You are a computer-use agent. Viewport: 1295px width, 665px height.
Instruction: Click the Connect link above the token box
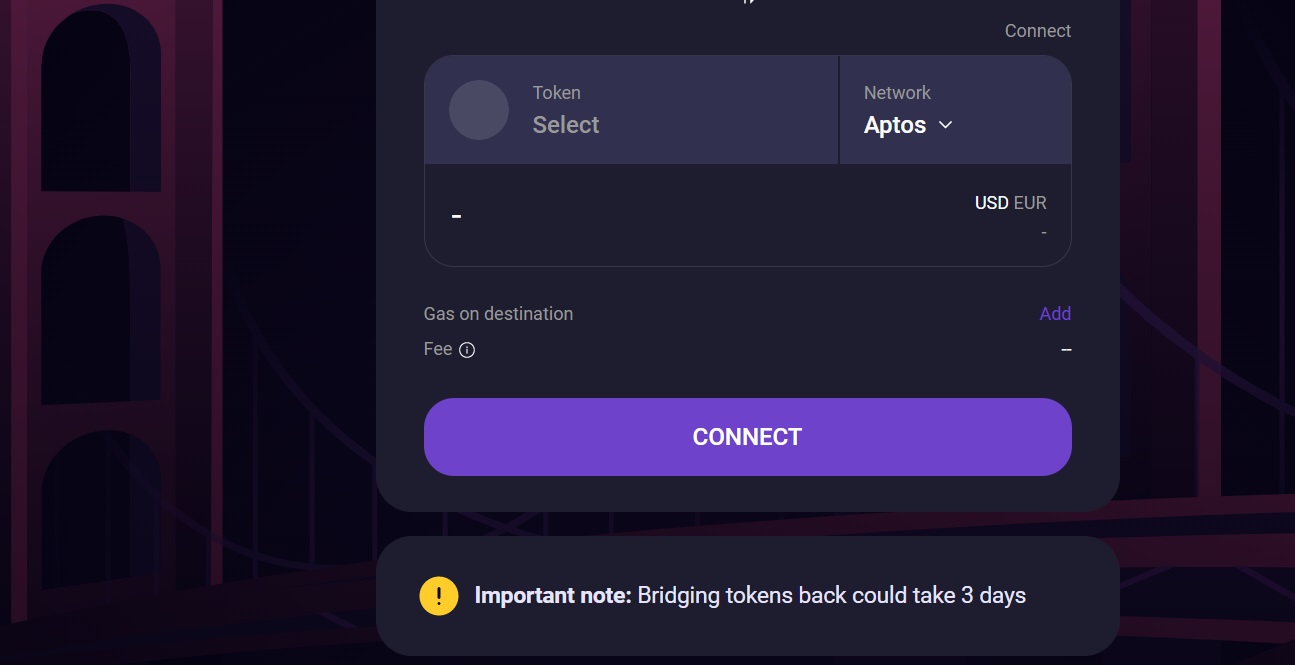click(x=1037, y=31)
